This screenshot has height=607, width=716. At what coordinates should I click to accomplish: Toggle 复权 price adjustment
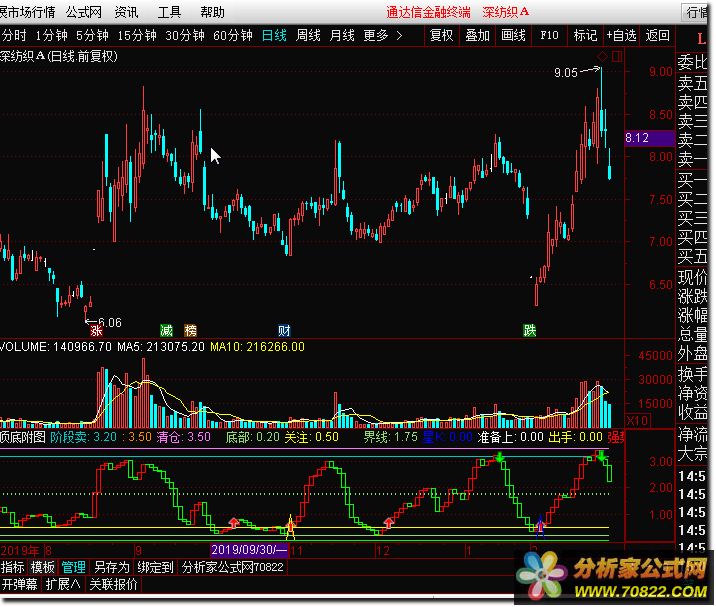click(x=441, y=35)
